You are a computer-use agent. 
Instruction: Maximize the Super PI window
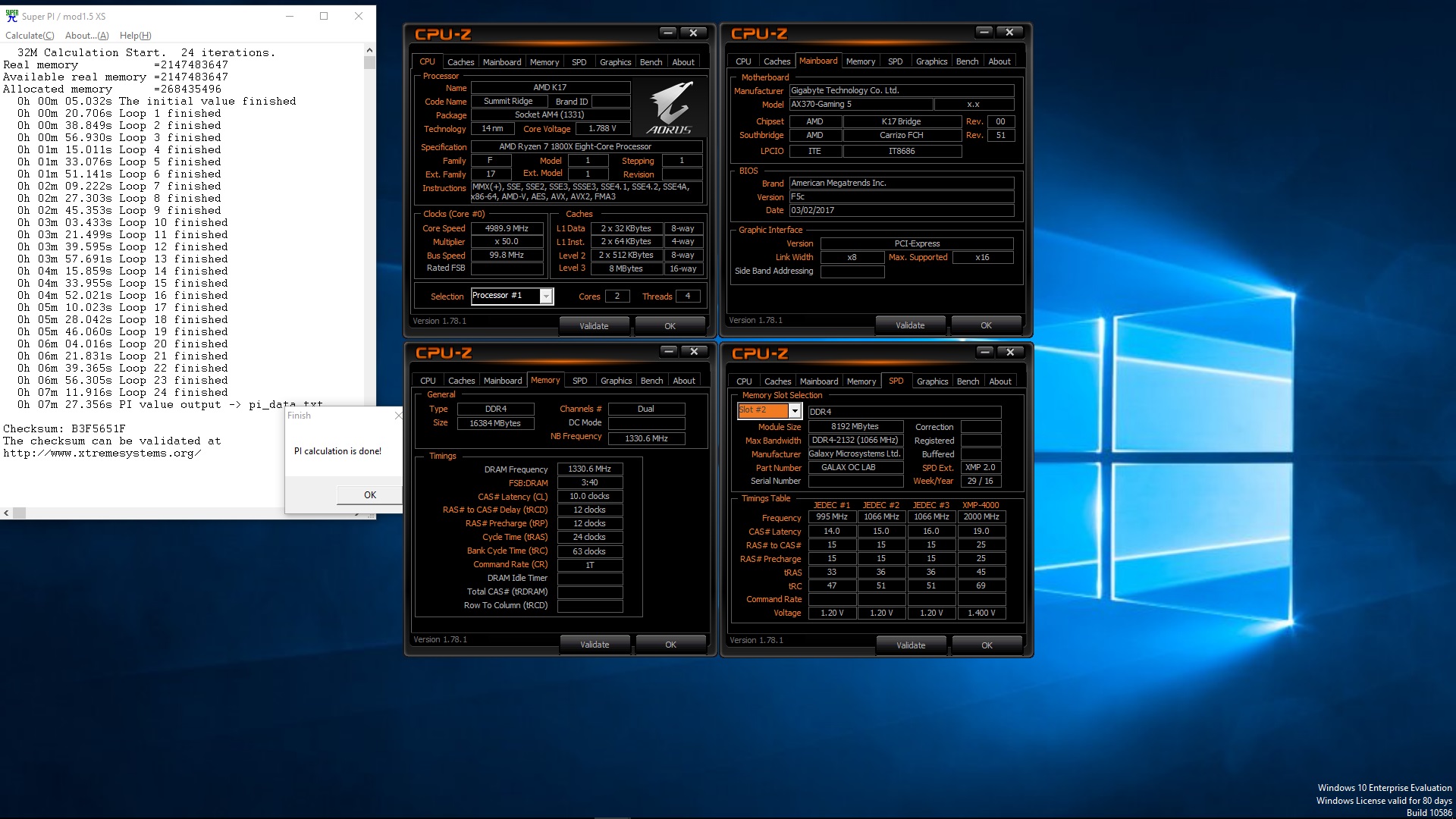324,16
